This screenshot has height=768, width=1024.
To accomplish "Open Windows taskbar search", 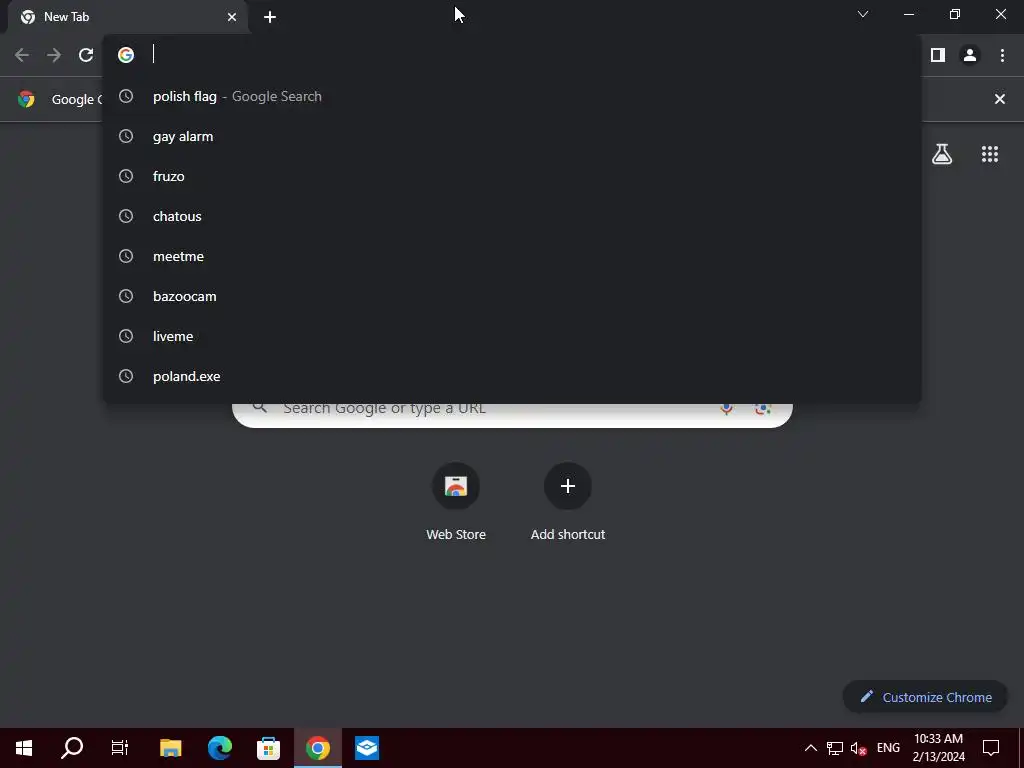I will (72, 748).
